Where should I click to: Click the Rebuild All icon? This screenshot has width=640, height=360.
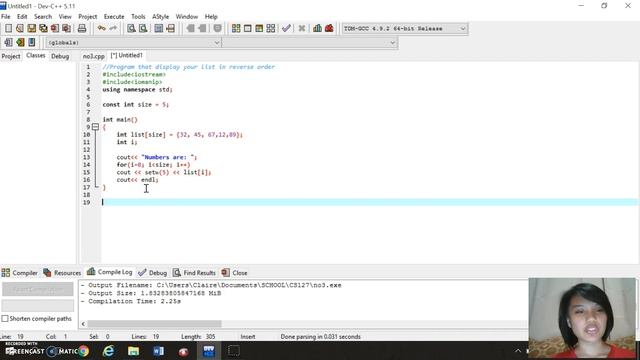point(271,28)
